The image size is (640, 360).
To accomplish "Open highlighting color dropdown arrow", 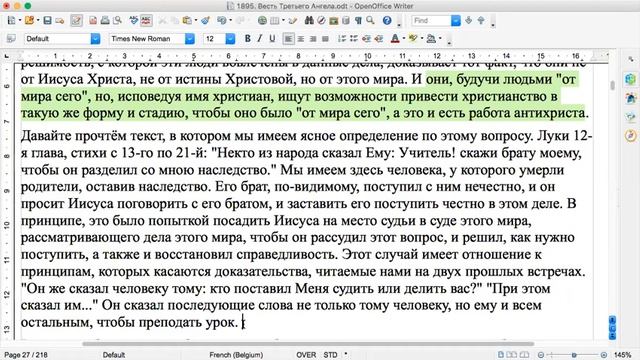I will [x=422, y=39].
